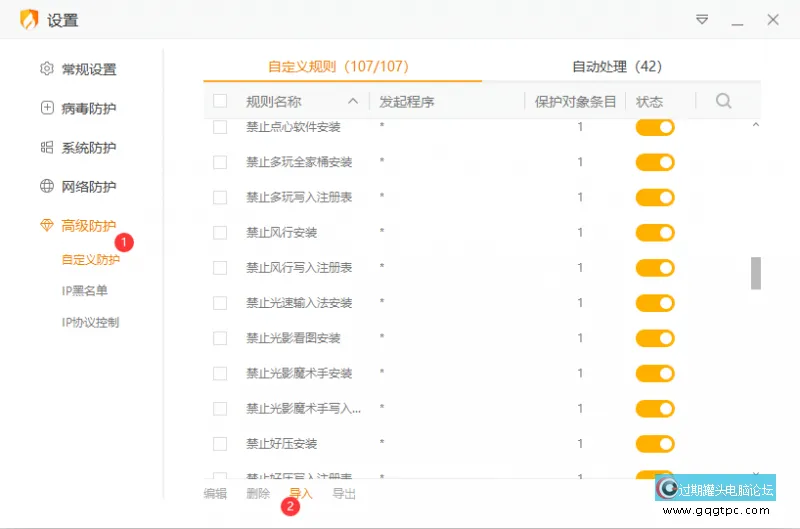Click 导出 to export rules

point(344,493)
